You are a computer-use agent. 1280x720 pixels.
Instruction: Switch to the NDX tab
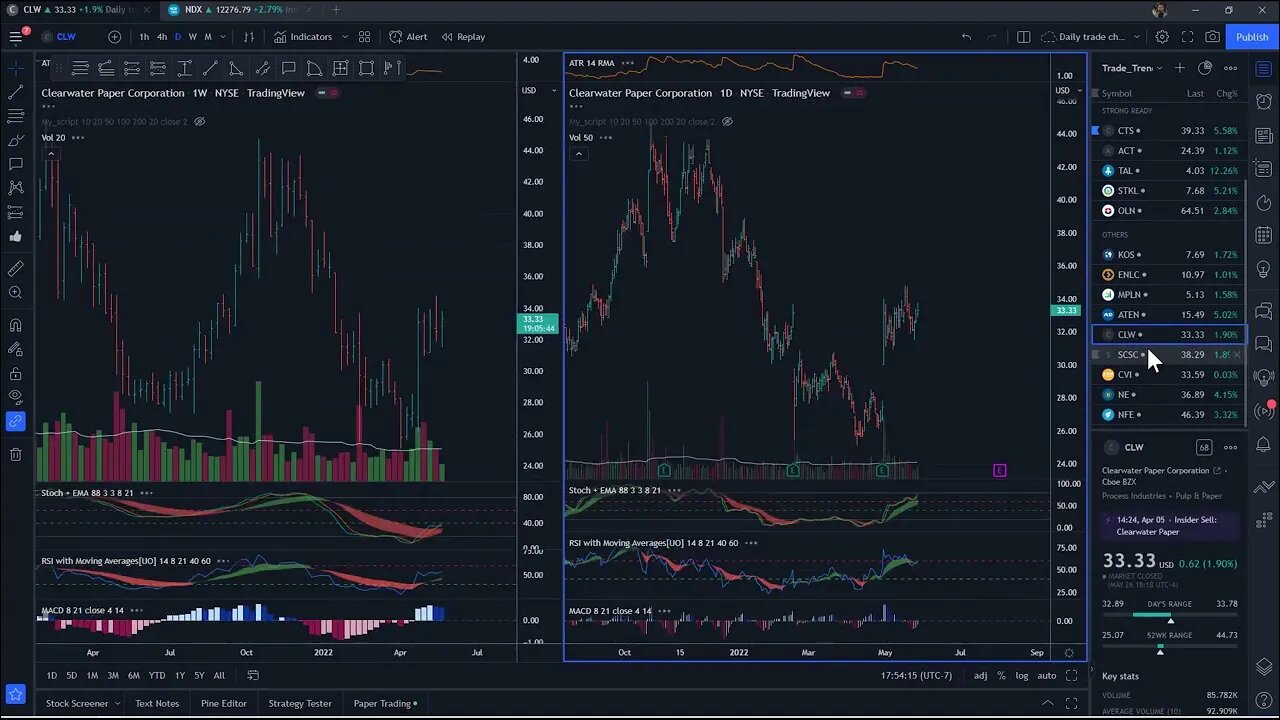point(238,10)
